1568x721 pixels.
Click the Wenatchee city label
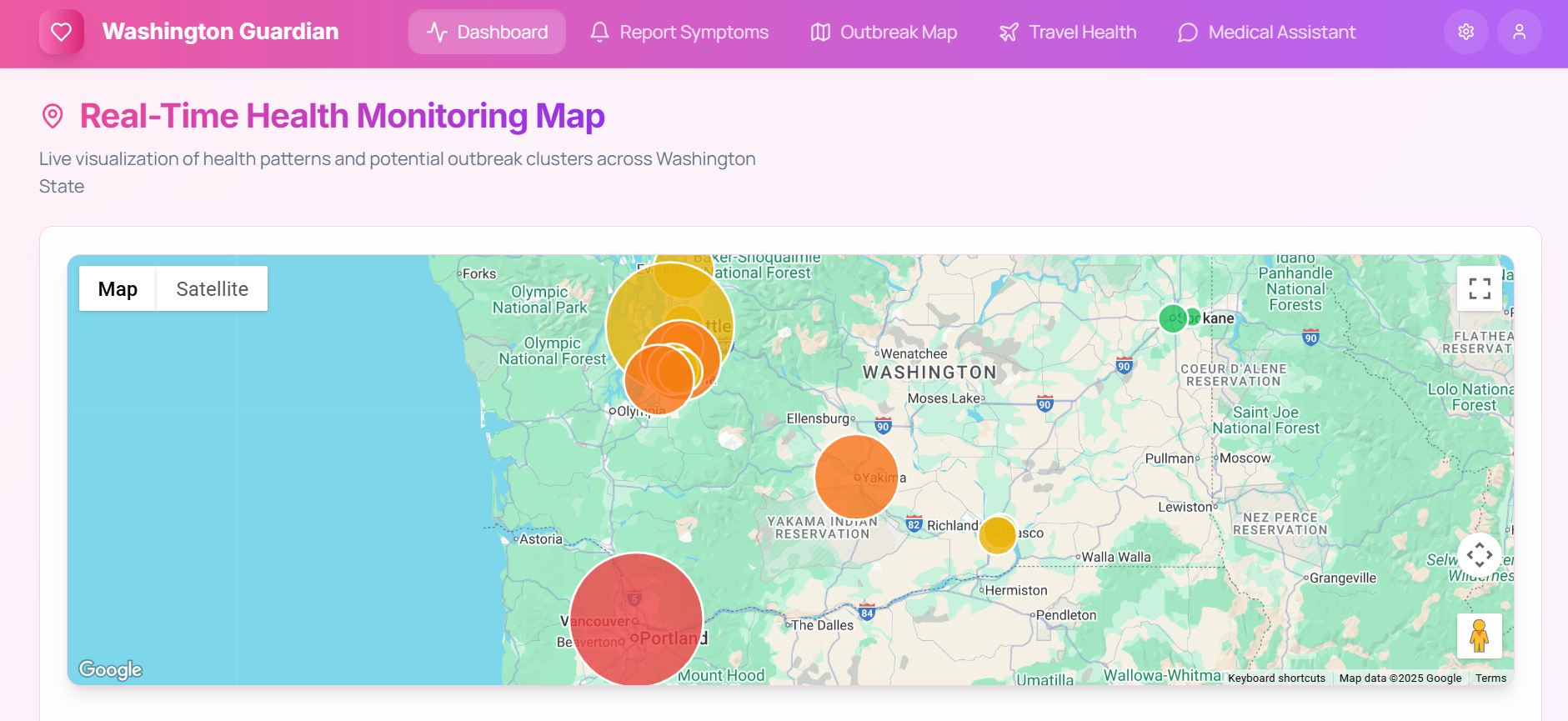coord(914,353)
